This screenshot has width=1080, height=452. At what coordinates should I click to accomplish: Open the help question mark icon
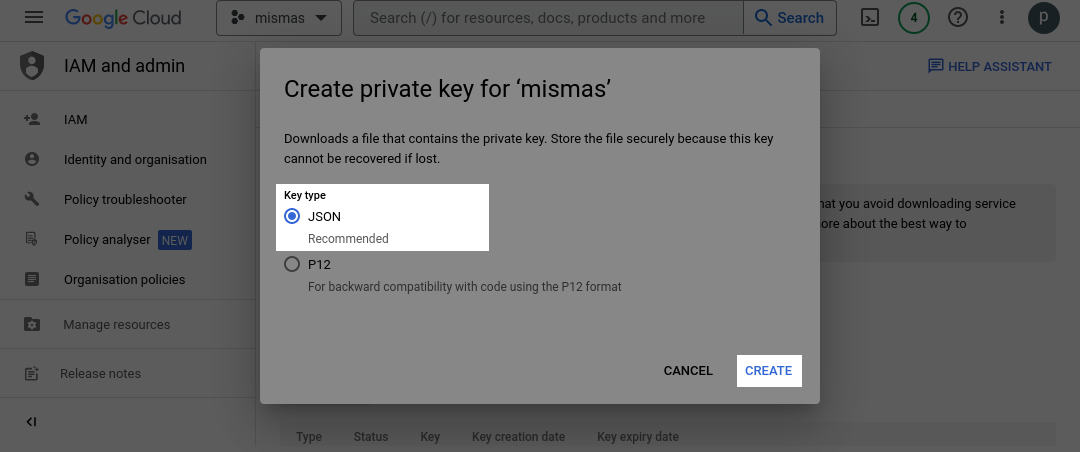[x=958, y=18]
